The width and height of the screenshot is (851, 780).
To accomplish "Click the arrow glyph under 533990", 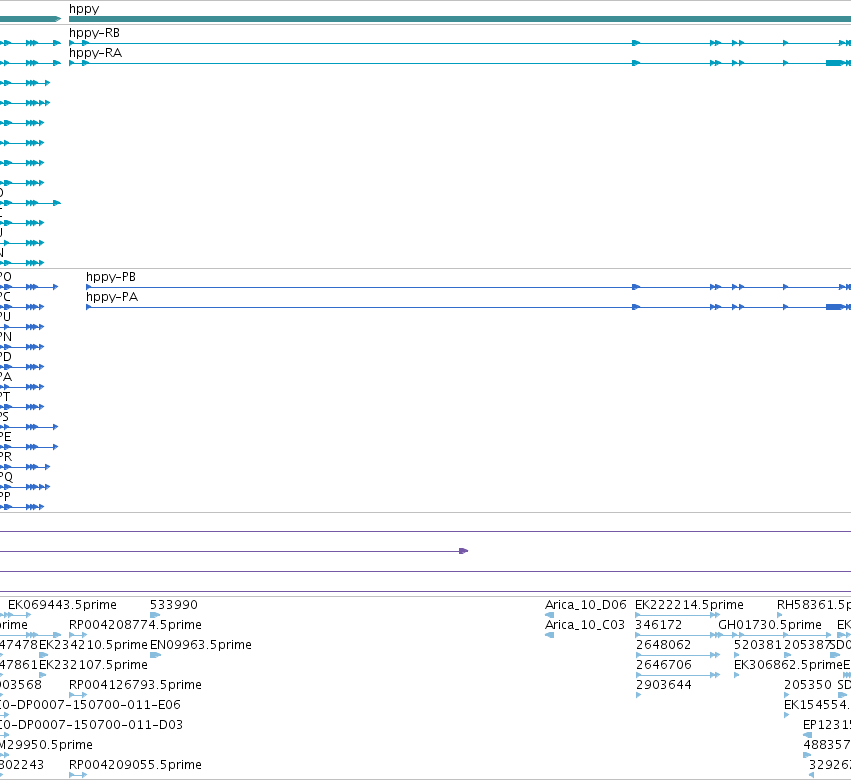I will [x=155, y=615].
